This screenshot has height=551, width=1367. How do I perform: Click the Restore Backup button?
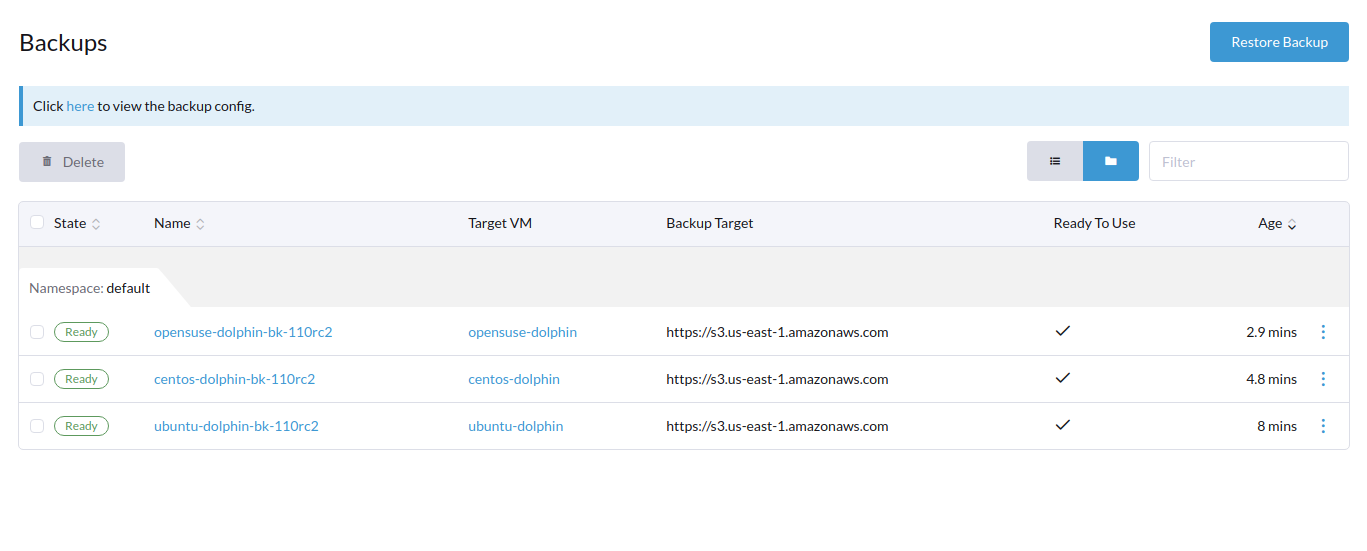(1279, 42)
